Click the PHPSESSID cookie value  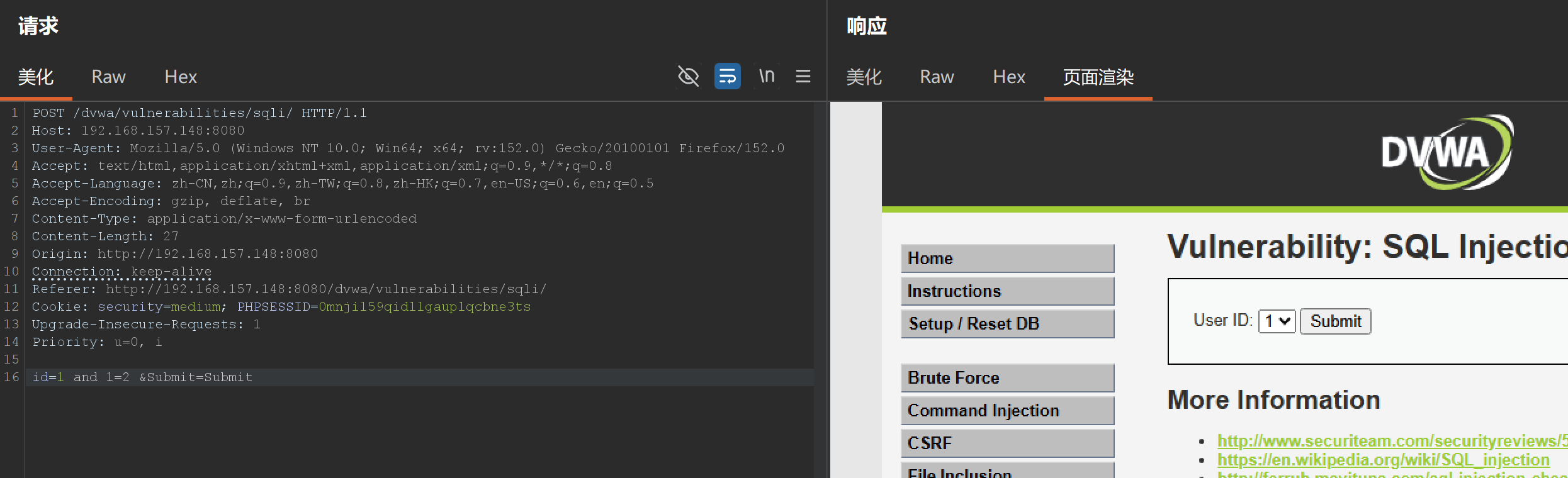[425, 307]
